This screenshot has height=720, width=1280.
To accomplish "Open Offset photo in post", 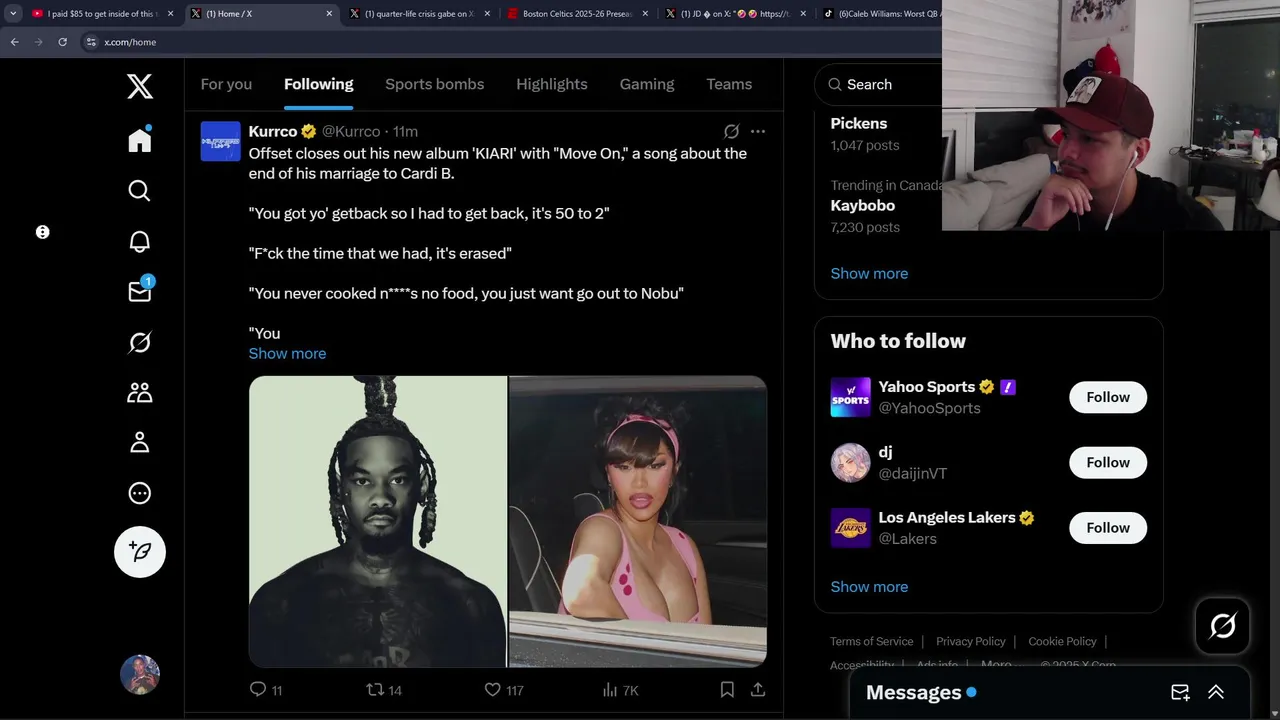I will point(377,521).
